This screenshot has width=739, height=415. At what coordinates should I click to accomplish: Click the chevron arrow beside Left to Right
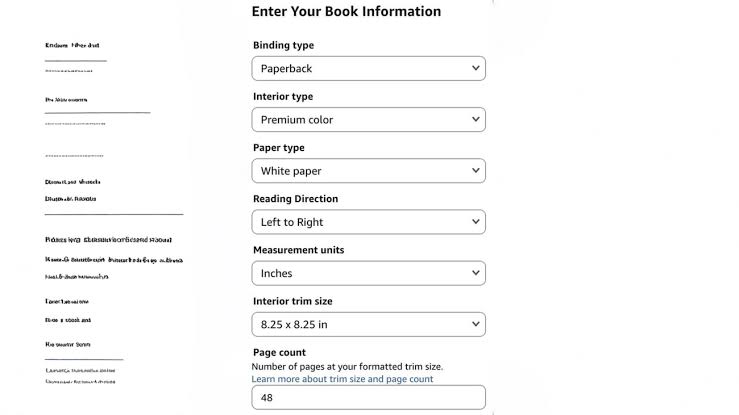[476, 222]
